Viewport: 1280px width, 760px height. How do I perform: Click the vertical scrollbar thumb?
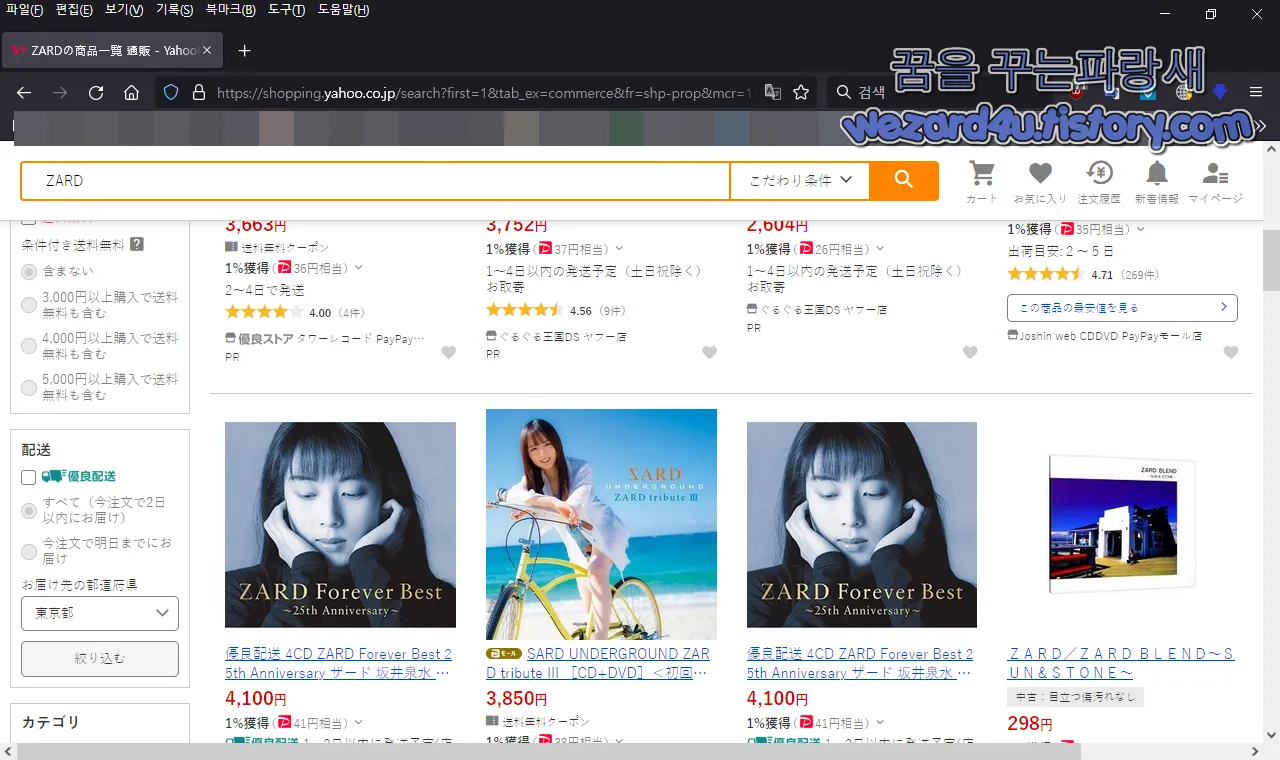[x=1270, y=259]
